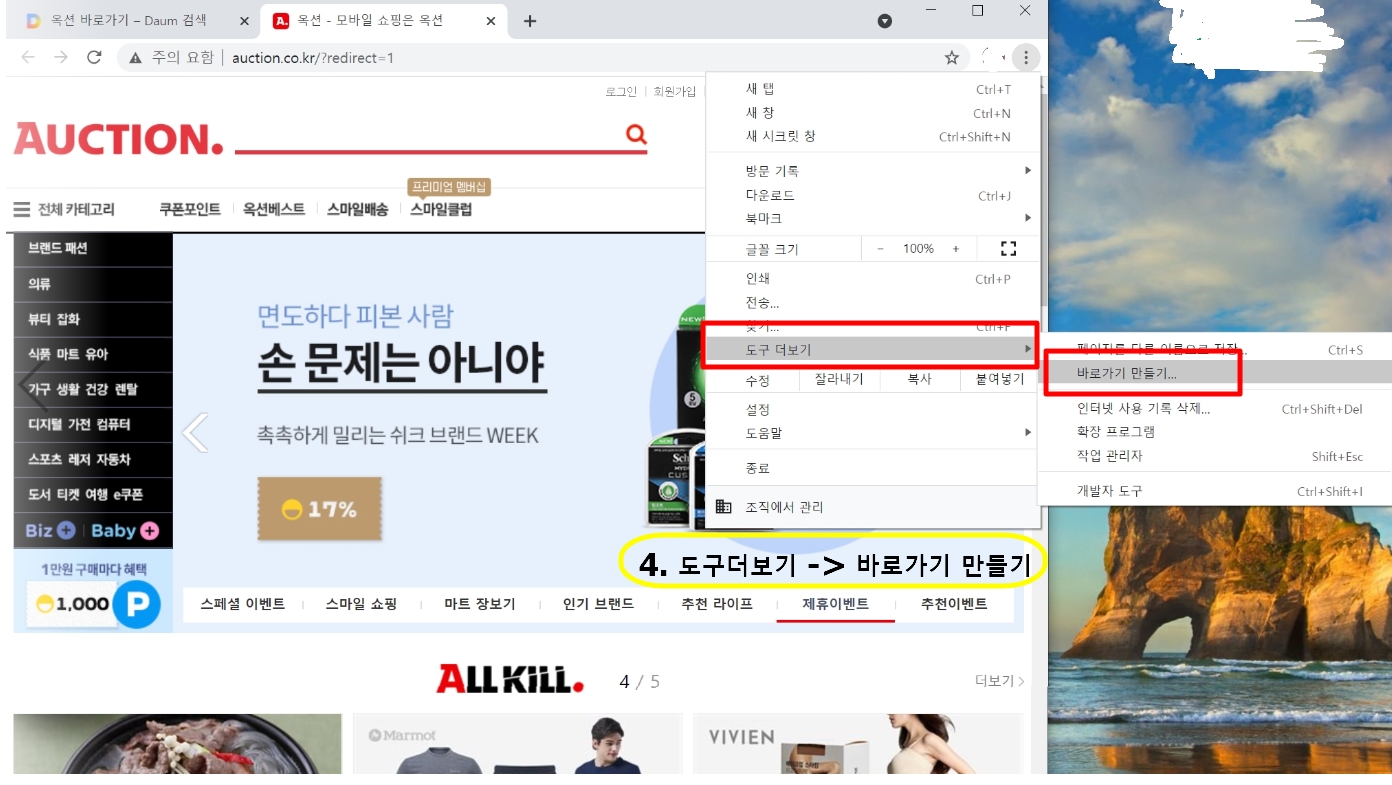The height and width of the screenshot is (785, 1392).
Task: Open 개발자 도구 from the submenu
Action: tap(1215, 491)
